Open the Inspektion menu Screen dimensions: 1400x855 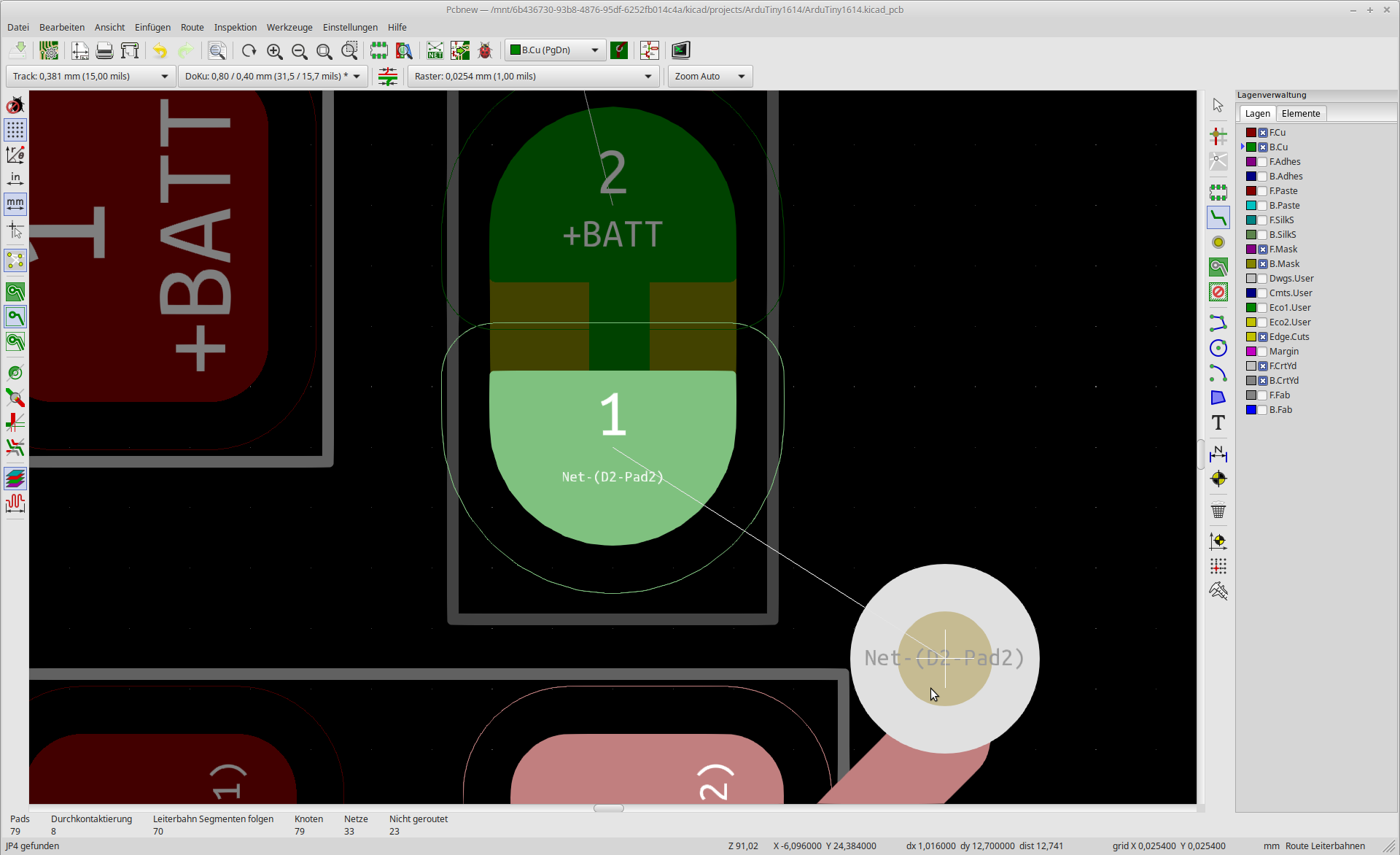coord(236,28)
